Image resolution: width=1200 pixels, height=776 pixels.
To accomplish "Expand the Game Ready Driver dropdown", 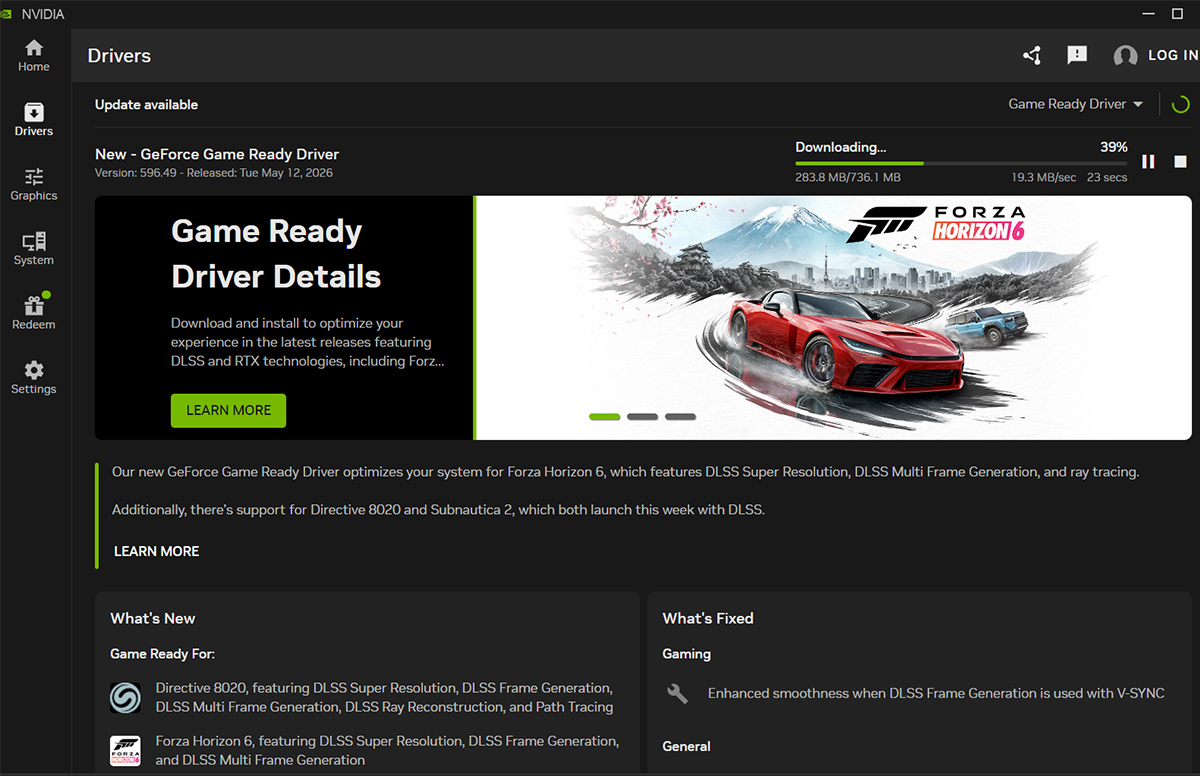I will point(1075,104).
